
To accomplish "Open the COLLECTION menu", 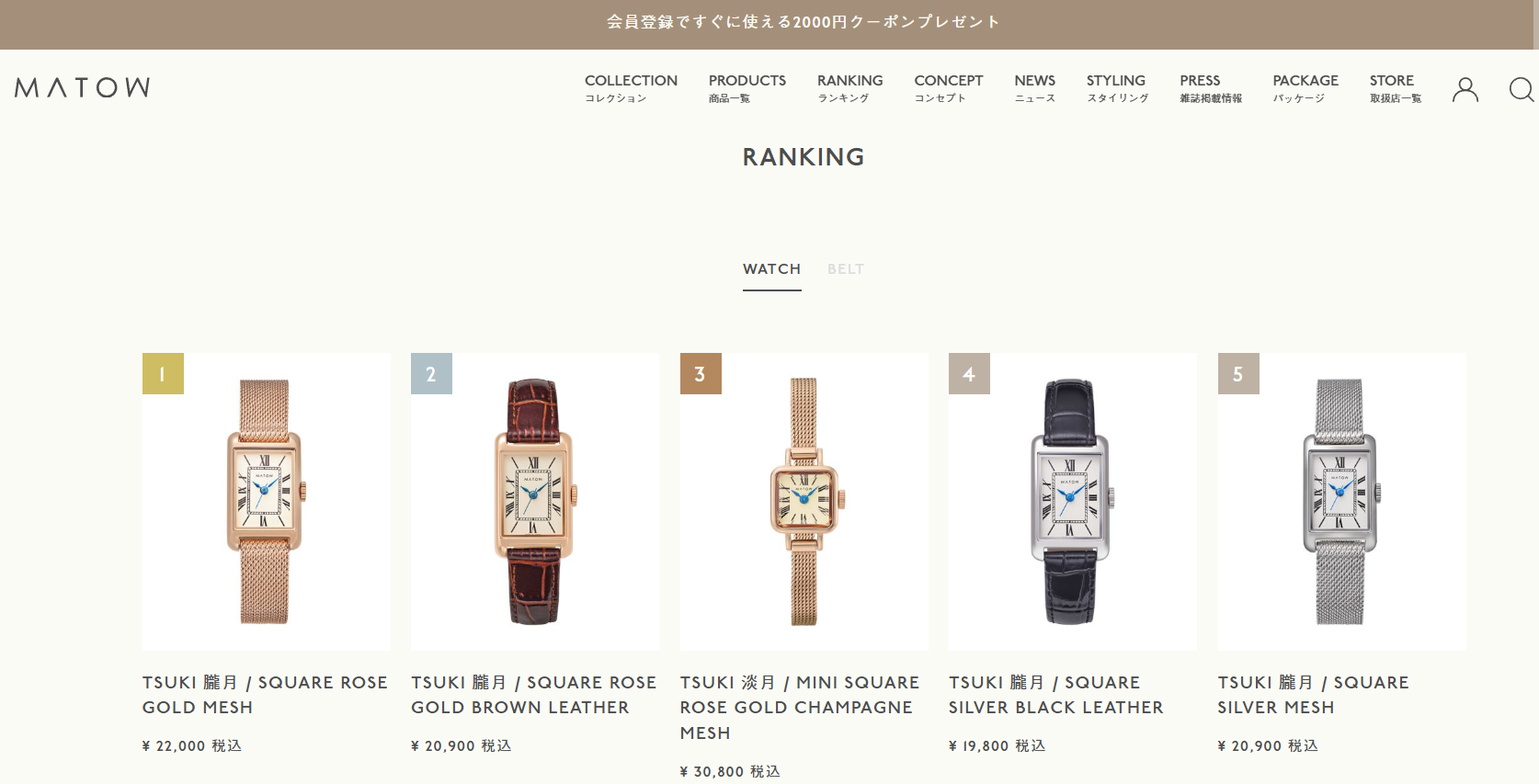I will click(x=631, y=88).
